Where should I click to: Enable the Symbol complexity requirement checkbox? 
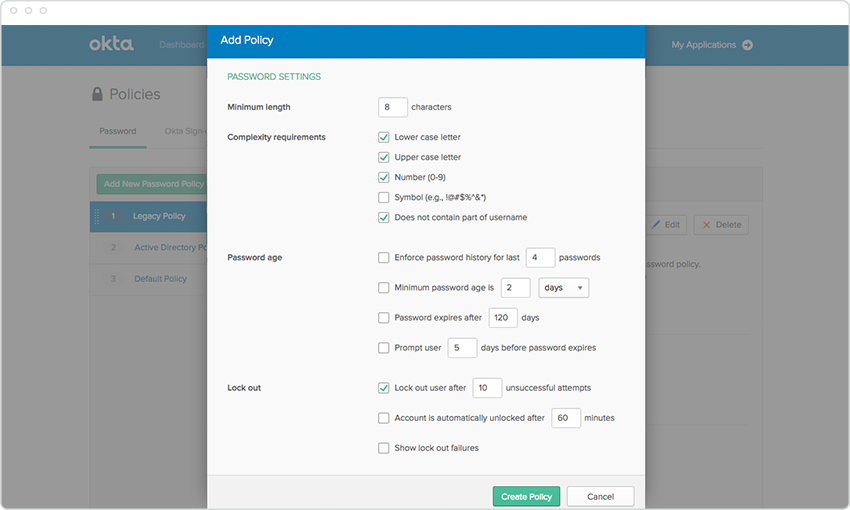(384, 197)
